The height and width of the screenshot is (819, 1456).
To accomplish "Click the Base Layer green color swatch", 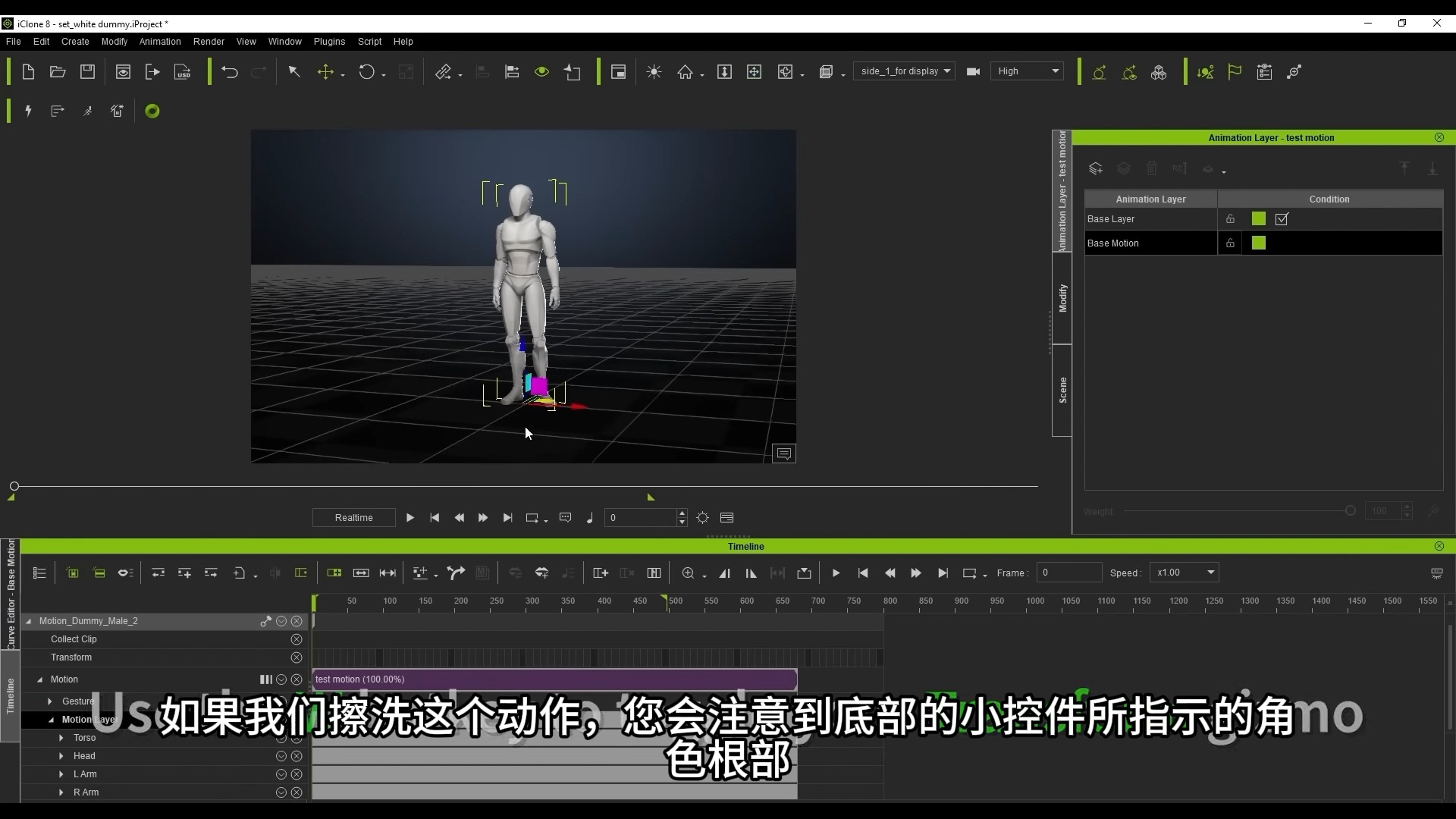I will (x=1259, y=219).
